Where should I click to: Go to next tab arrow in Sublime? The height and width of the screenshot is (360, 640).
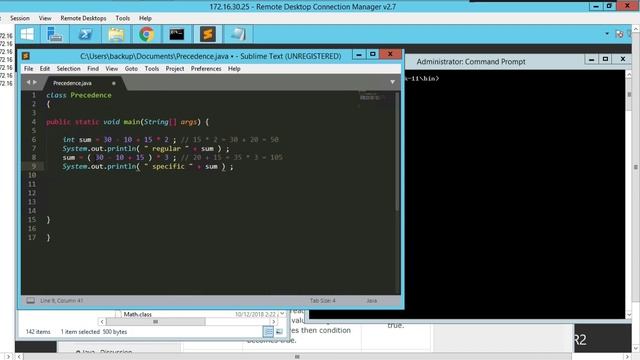(x=35, y=82)
